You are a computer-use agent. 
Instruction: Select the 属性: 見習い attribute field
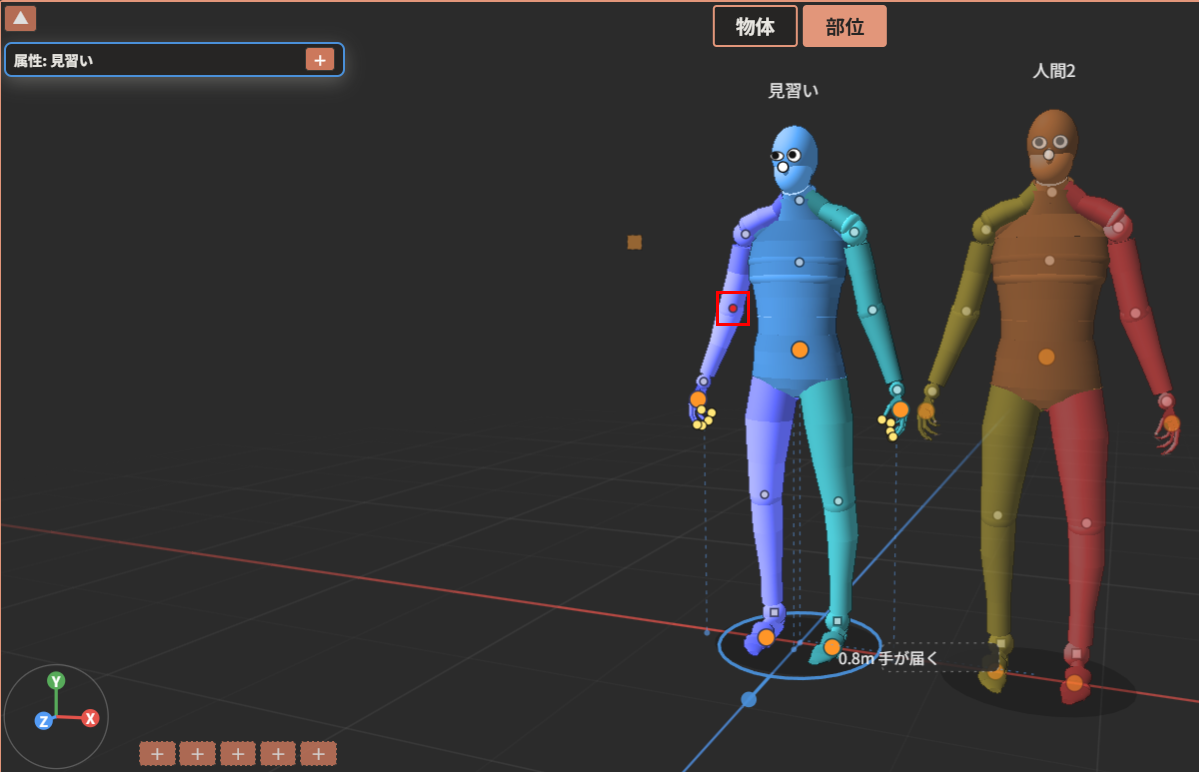coord(174,60)
